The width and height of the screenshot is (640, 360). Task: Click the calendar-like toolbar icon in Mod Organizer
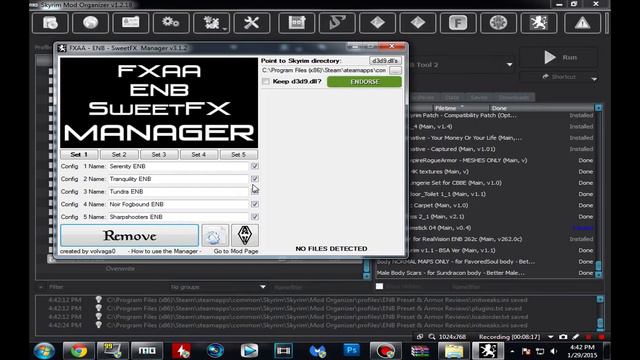(297, 22)
